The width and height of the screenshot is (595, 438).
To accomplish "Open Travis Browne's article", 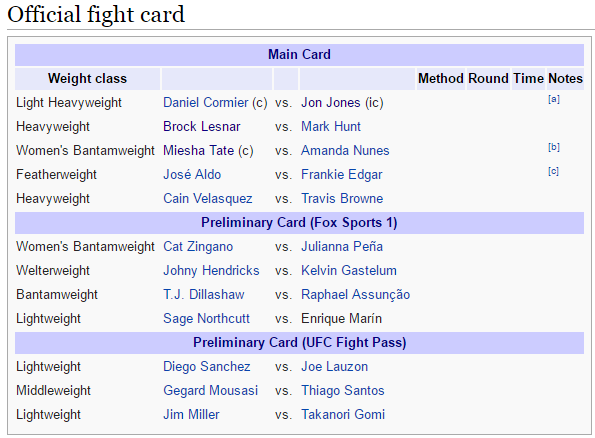I will click(x=342, y=199).
